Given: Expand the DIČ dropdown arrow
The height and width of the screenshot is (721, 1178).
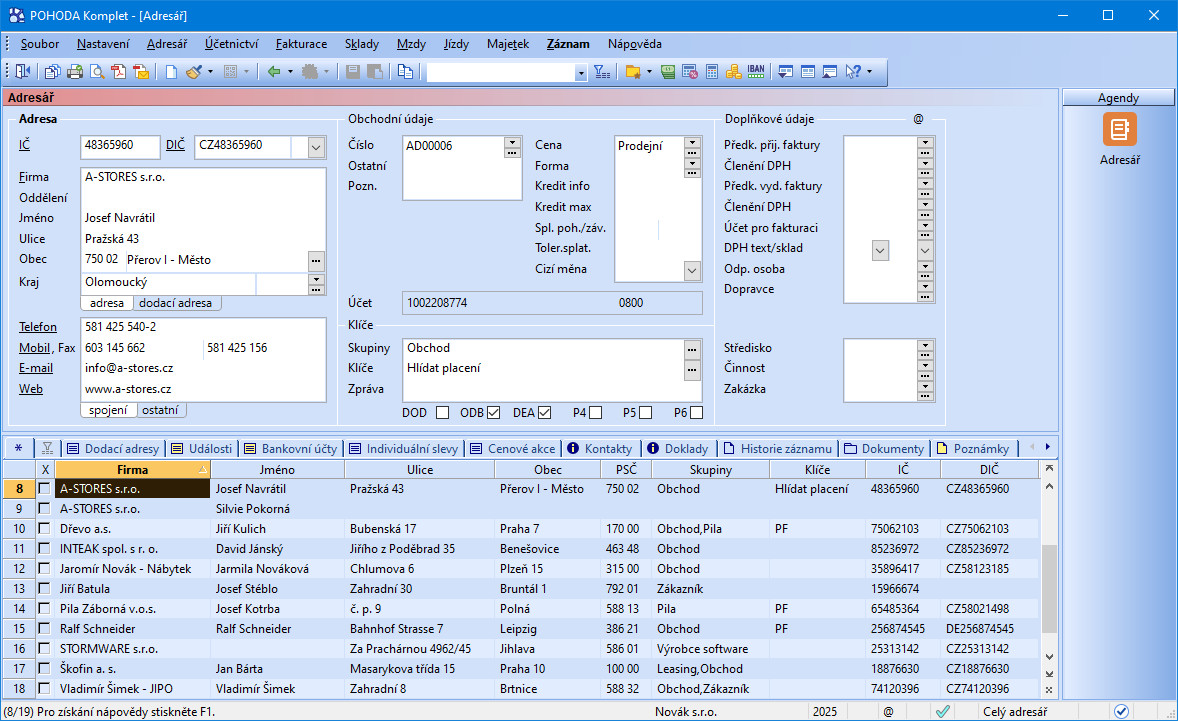Looking at the screenshot, I should click(316, 147).
